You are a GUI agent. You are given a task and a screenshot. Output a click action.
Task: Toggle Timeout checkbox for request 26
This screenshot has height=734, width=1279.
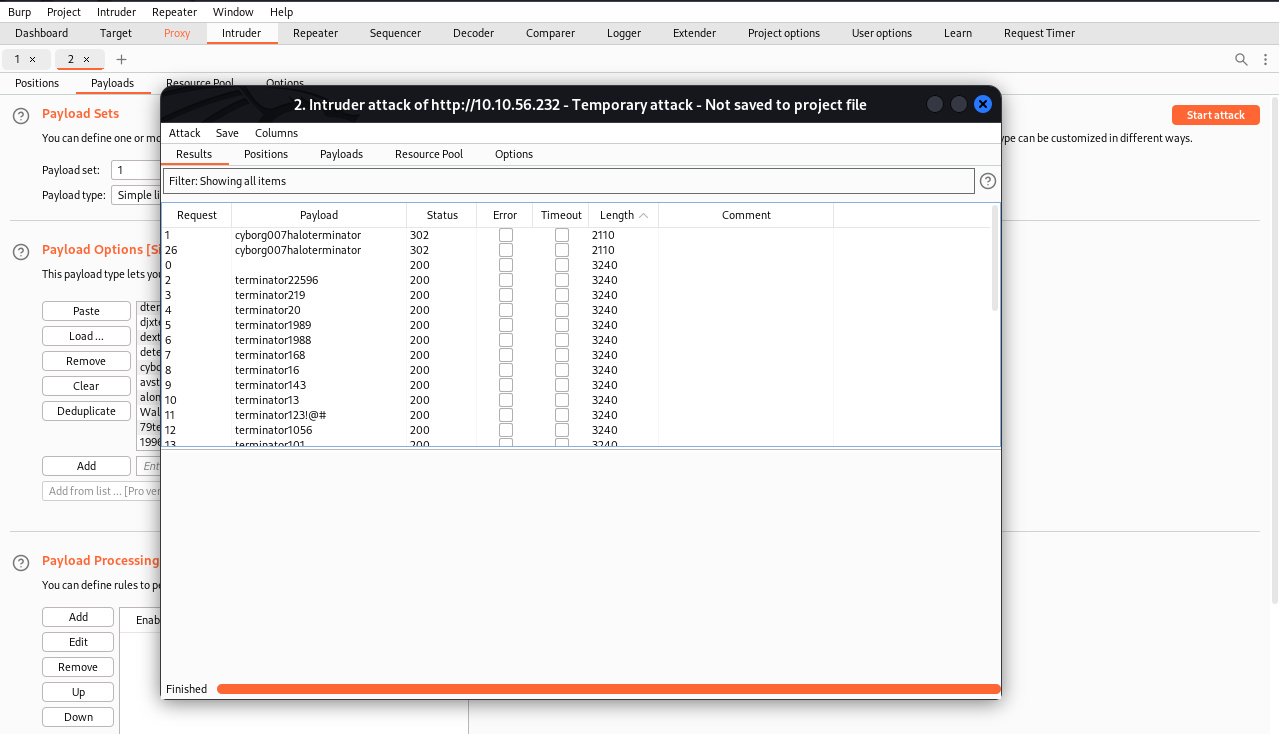click(562, 250)
